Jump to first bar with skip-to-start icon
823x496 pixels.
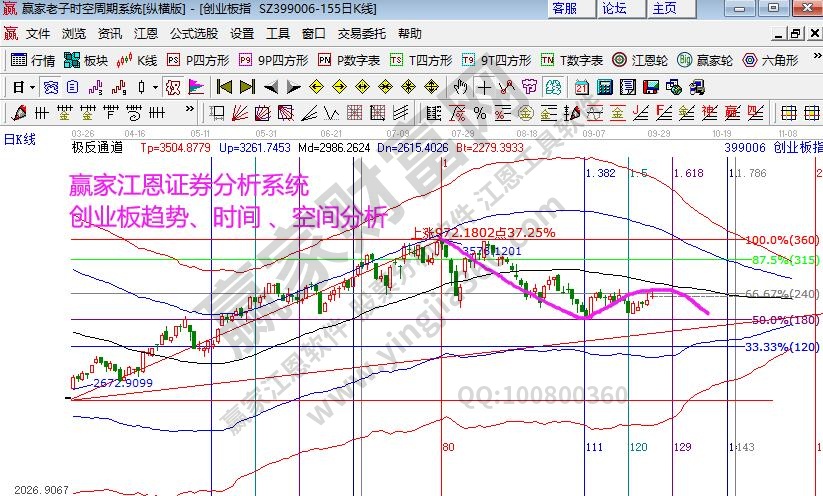click(x=224, y=86)
